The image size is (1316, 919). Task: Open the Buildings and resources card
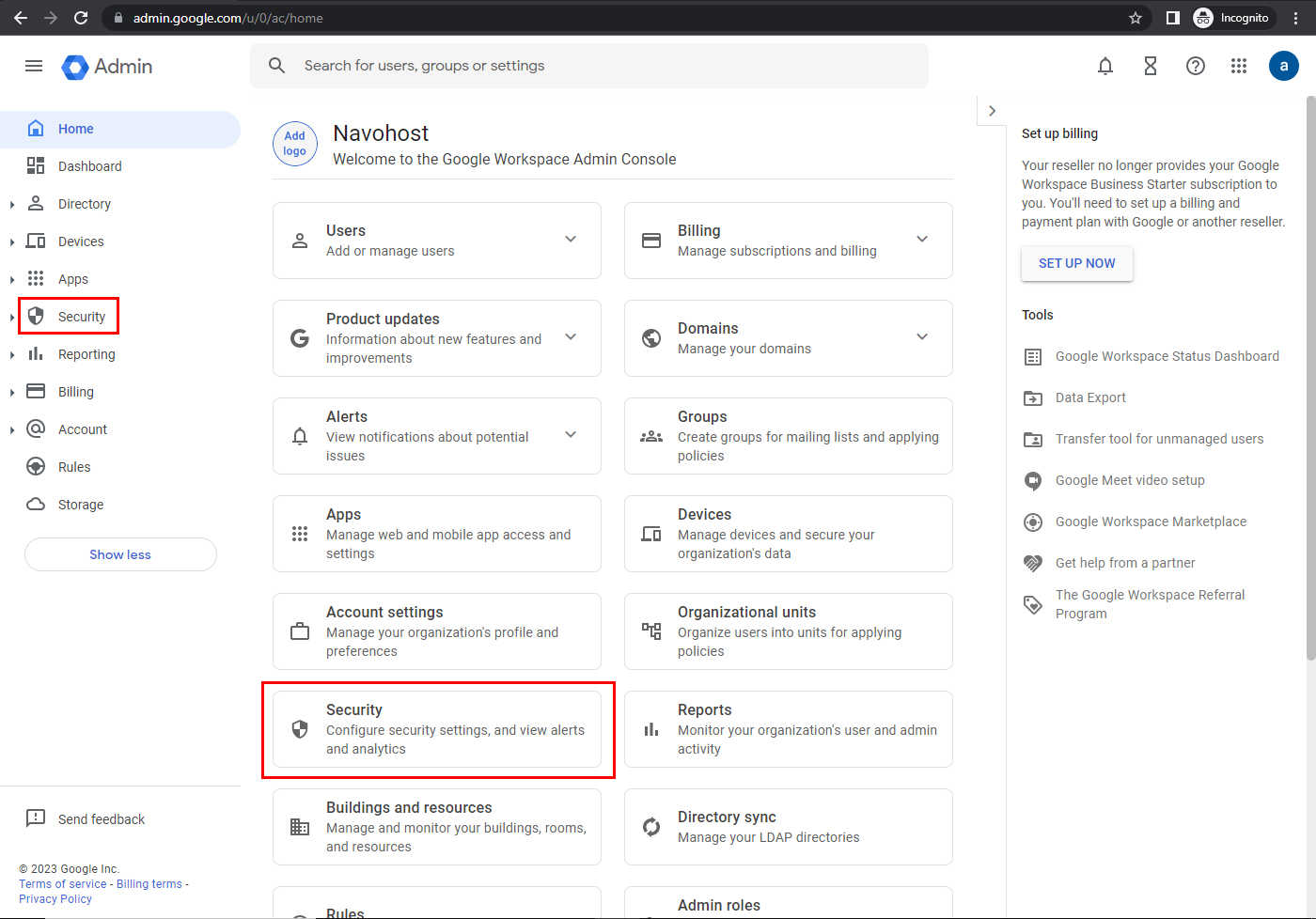[437, 827]
